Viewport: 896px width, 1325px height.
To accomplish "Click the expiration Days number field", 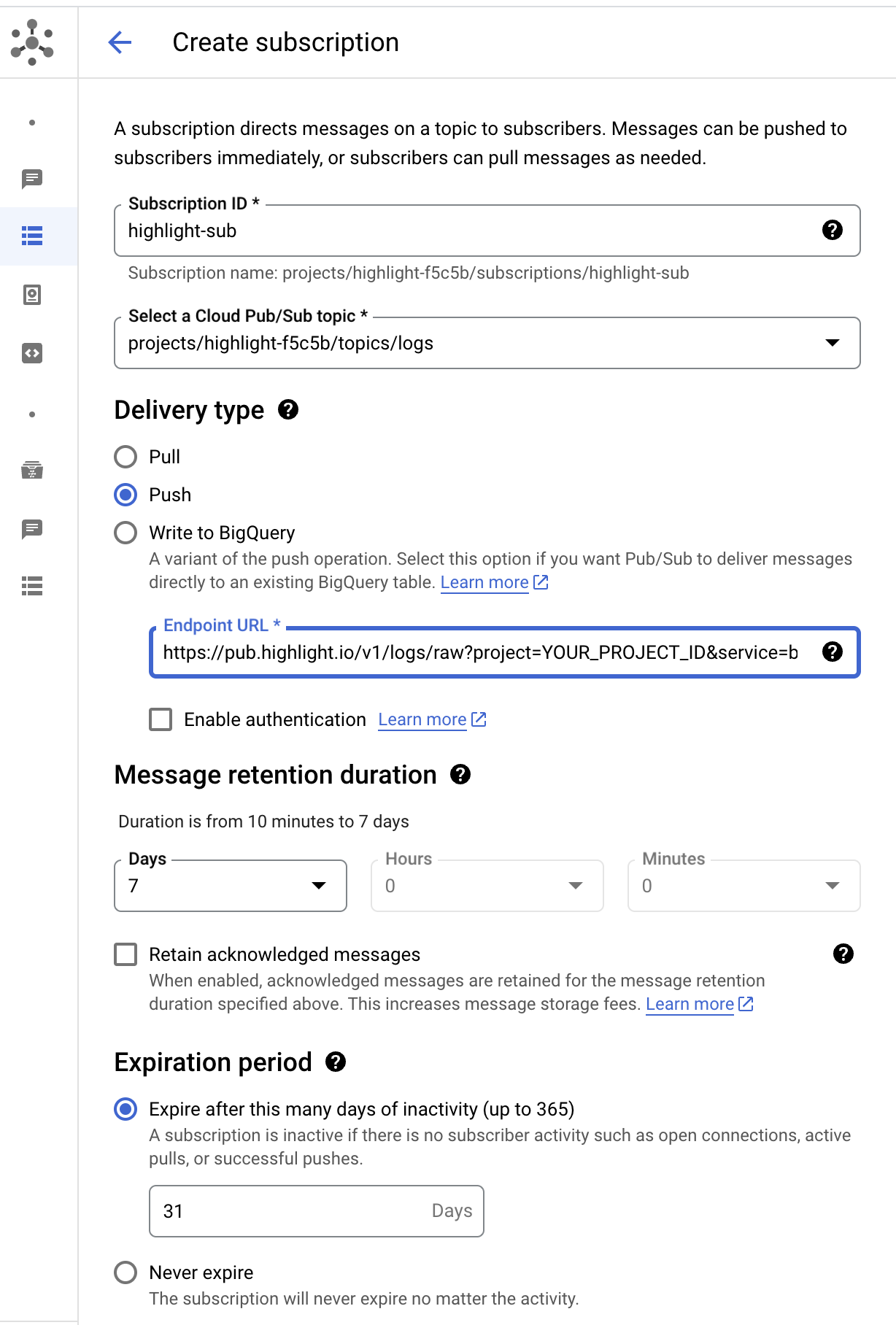I will [x=292, y=1211].
